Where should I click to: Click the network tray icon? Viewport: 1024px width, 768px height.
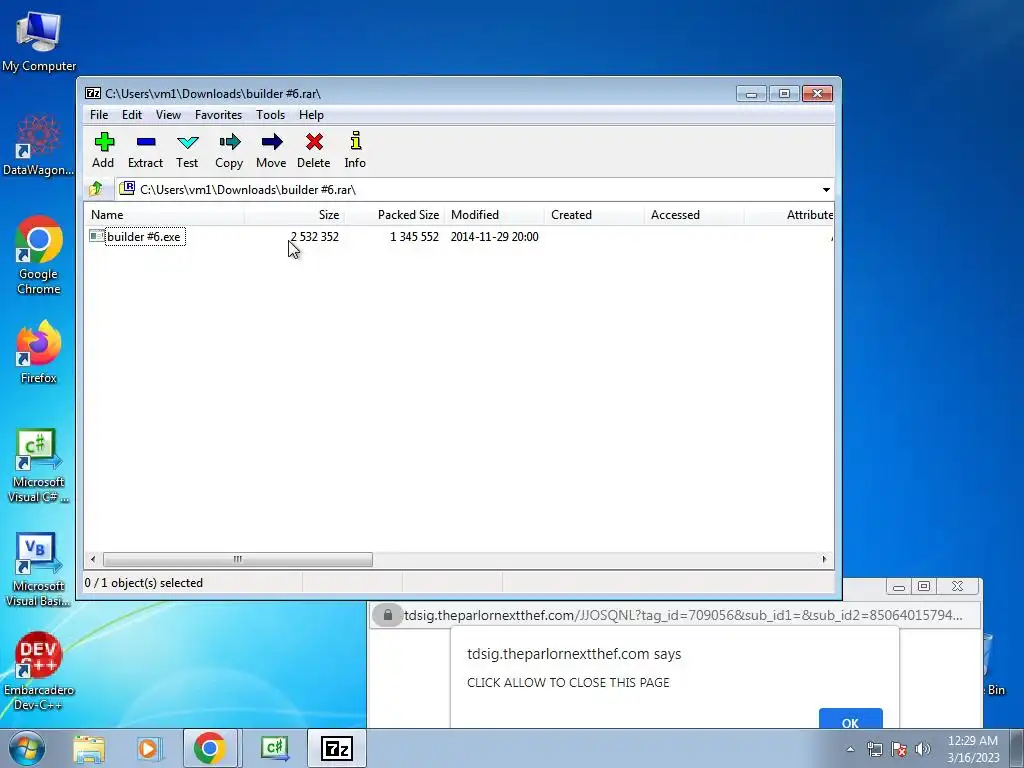click(874, 749)
